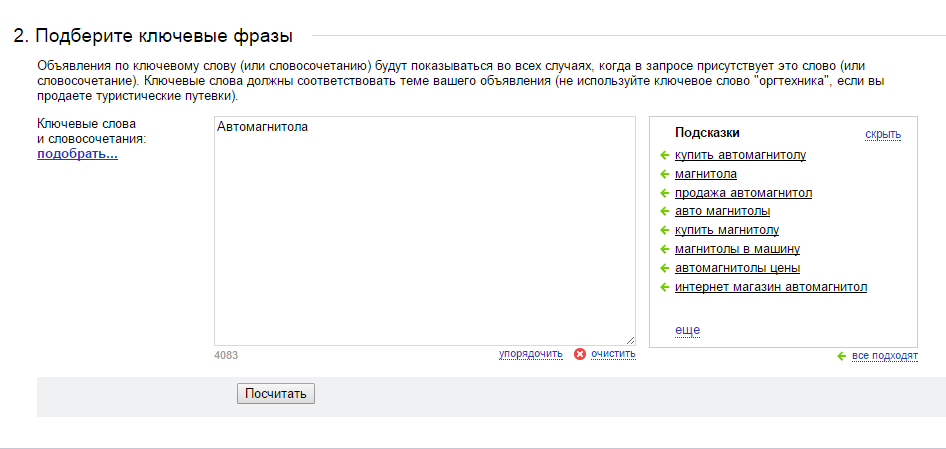946x449 pixels.
Task: Click the textarea resize handle corner
Action: tap(630, 340)
